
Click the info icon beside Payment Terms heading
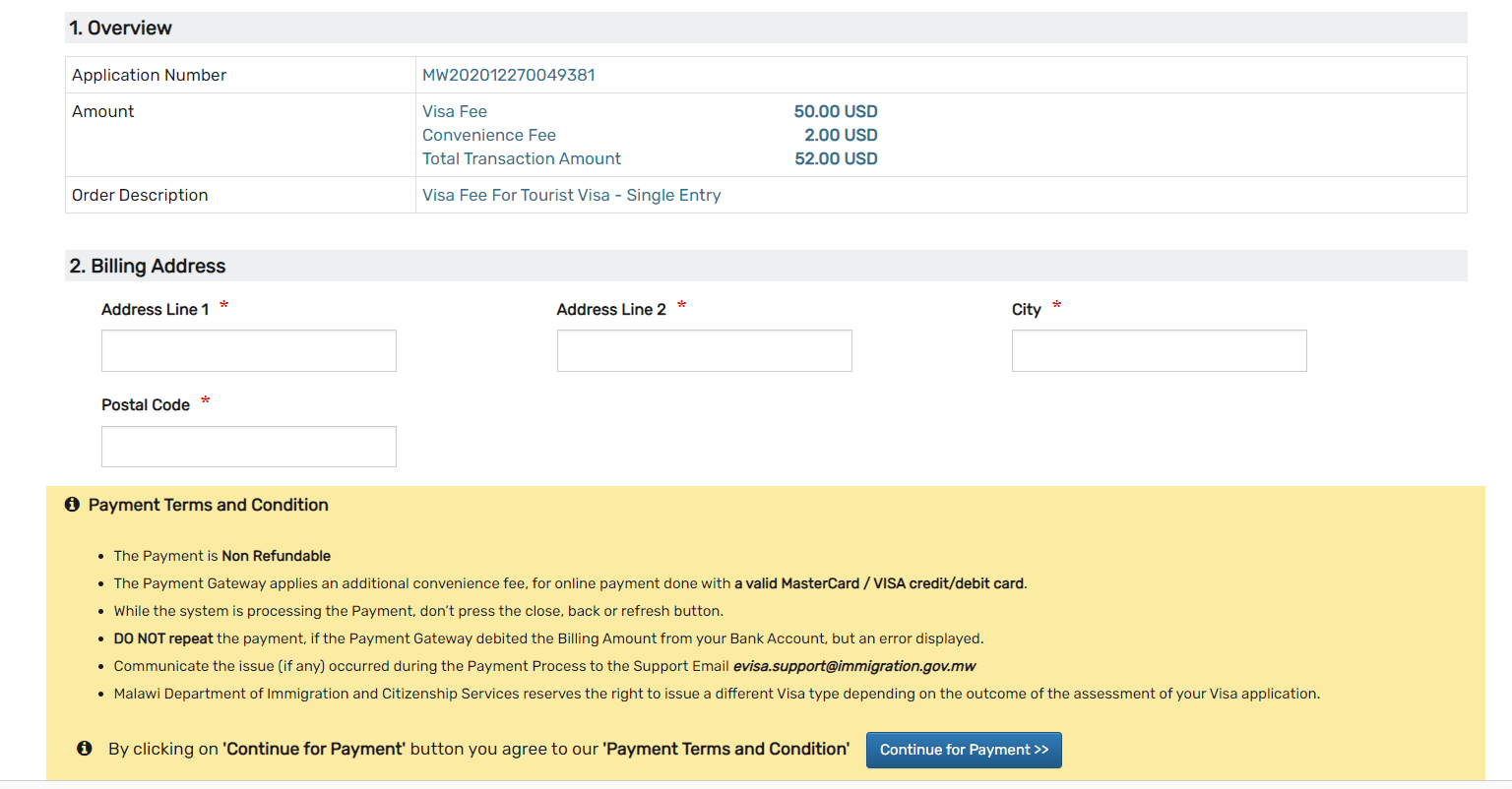point(72,504)
